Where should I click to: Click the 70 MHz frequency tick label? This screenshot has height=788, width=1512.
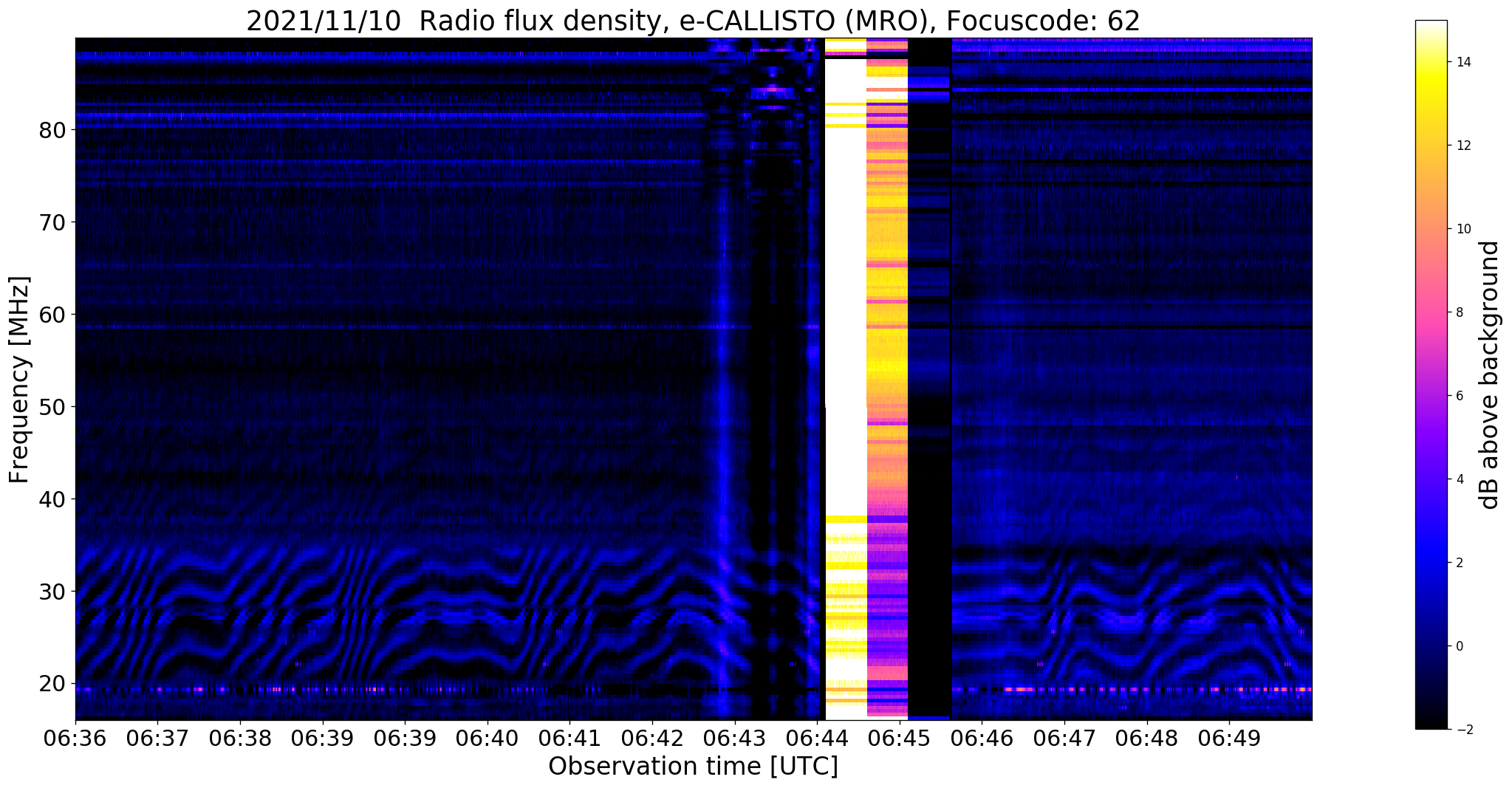[x=52, y=222]
